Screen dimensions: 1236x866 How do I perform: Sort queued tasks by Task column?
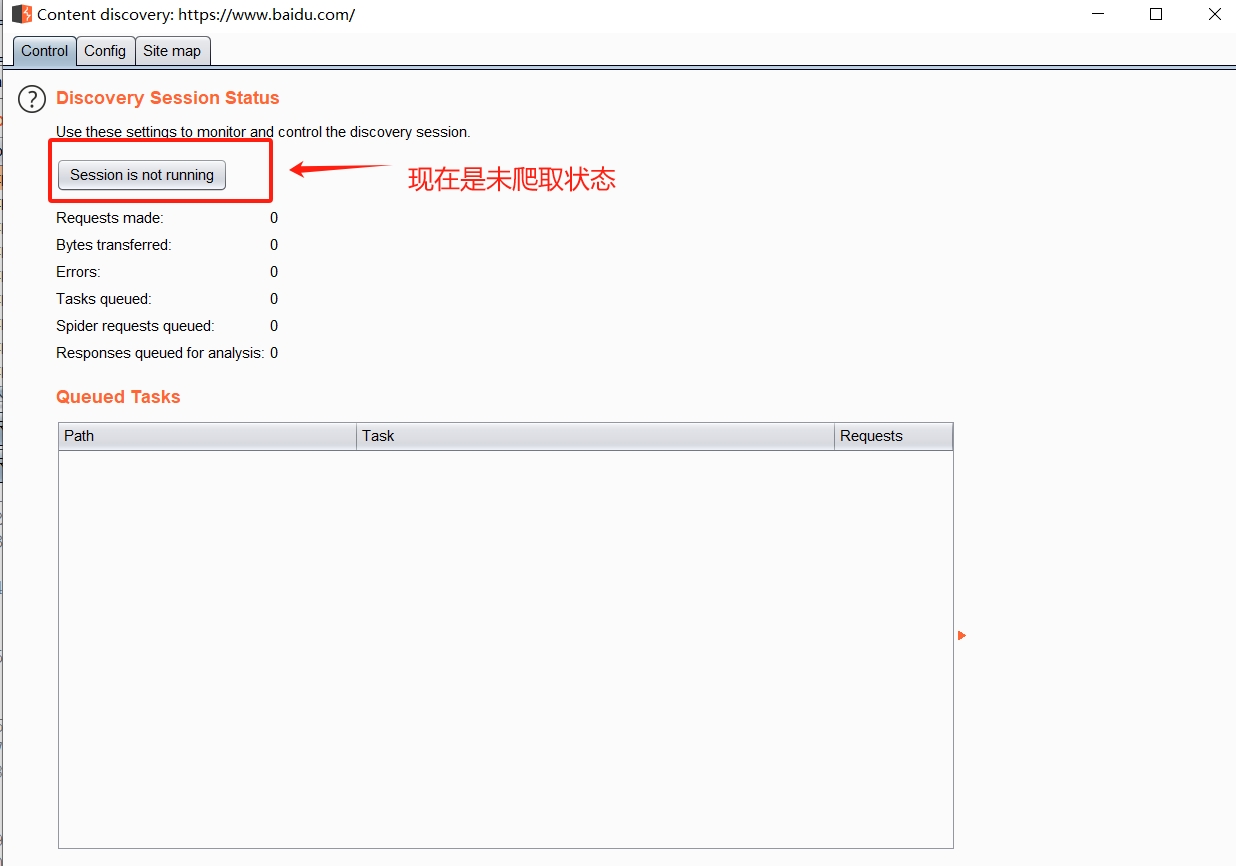pos(595,436)
